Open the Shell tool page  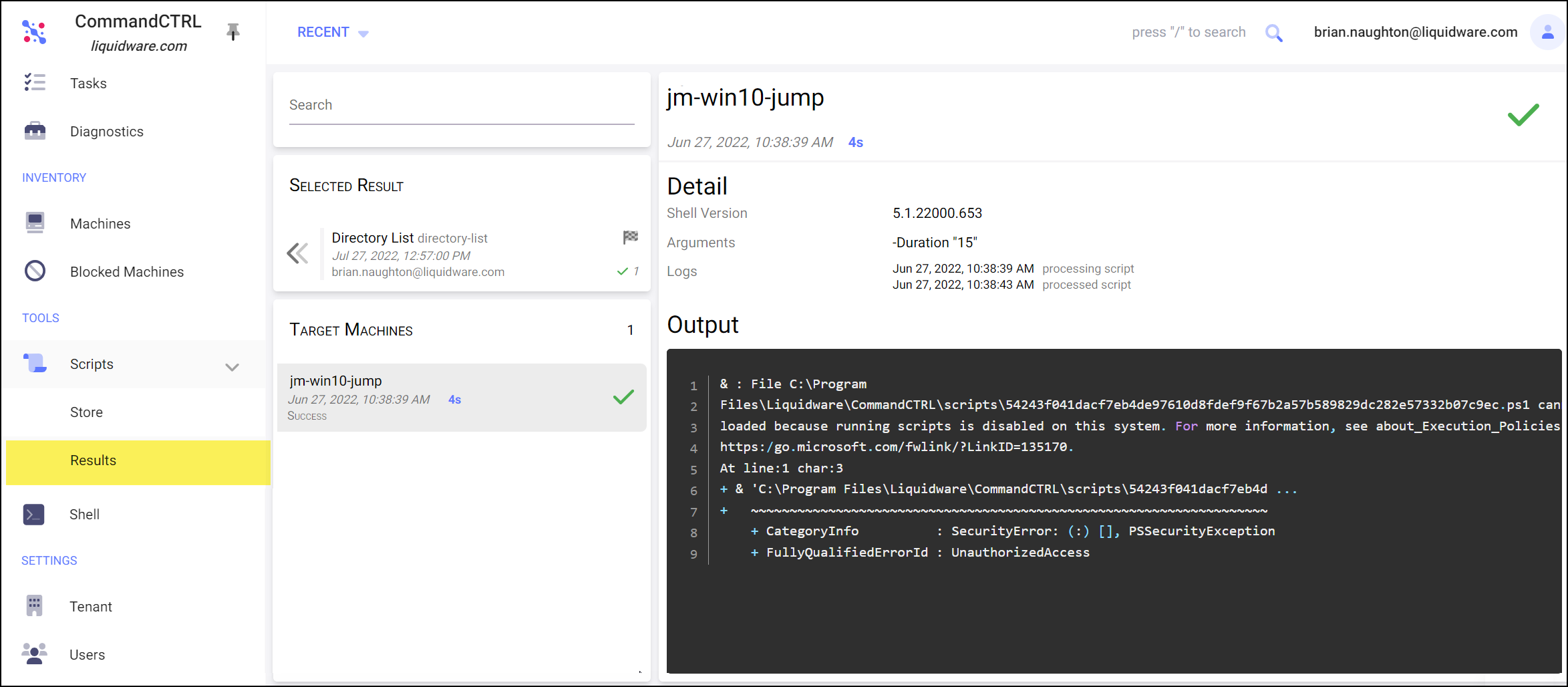pos(84,515)
